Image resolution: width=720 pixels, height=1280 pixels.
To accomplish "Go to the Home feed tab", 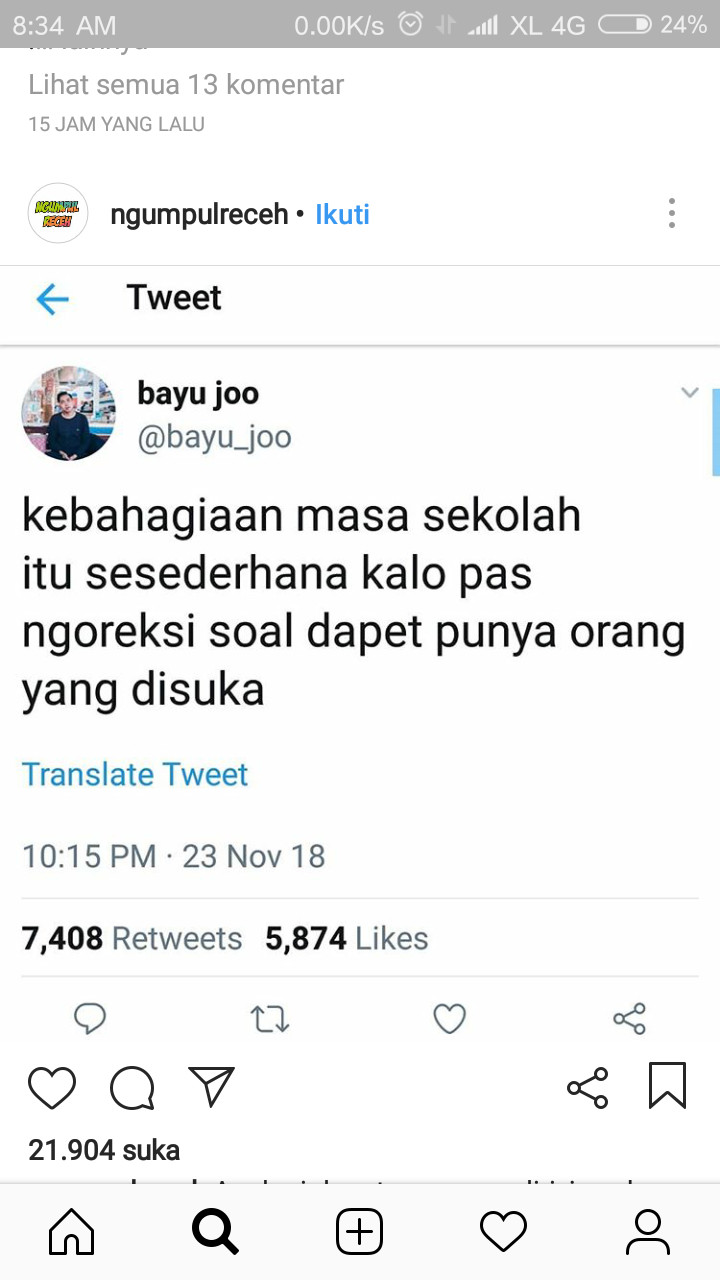I will [72, 1232].
